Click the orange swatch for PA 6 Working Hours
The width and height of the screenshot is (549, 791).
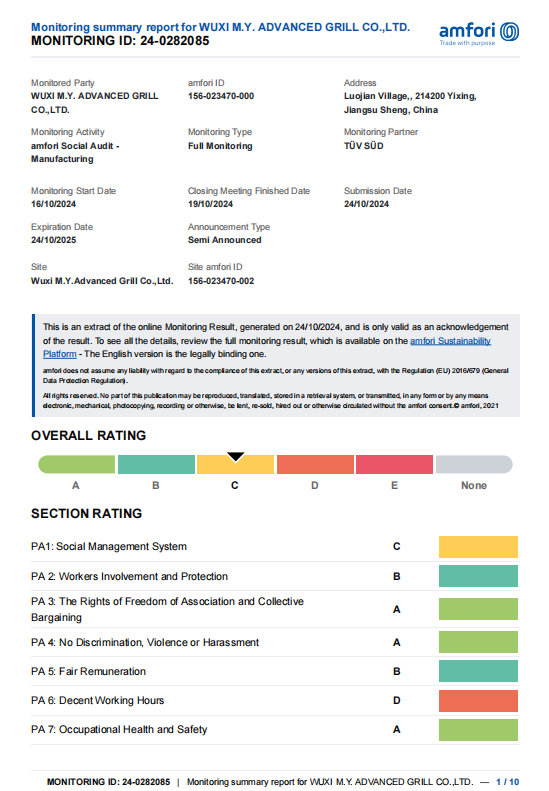click(478, 701)
